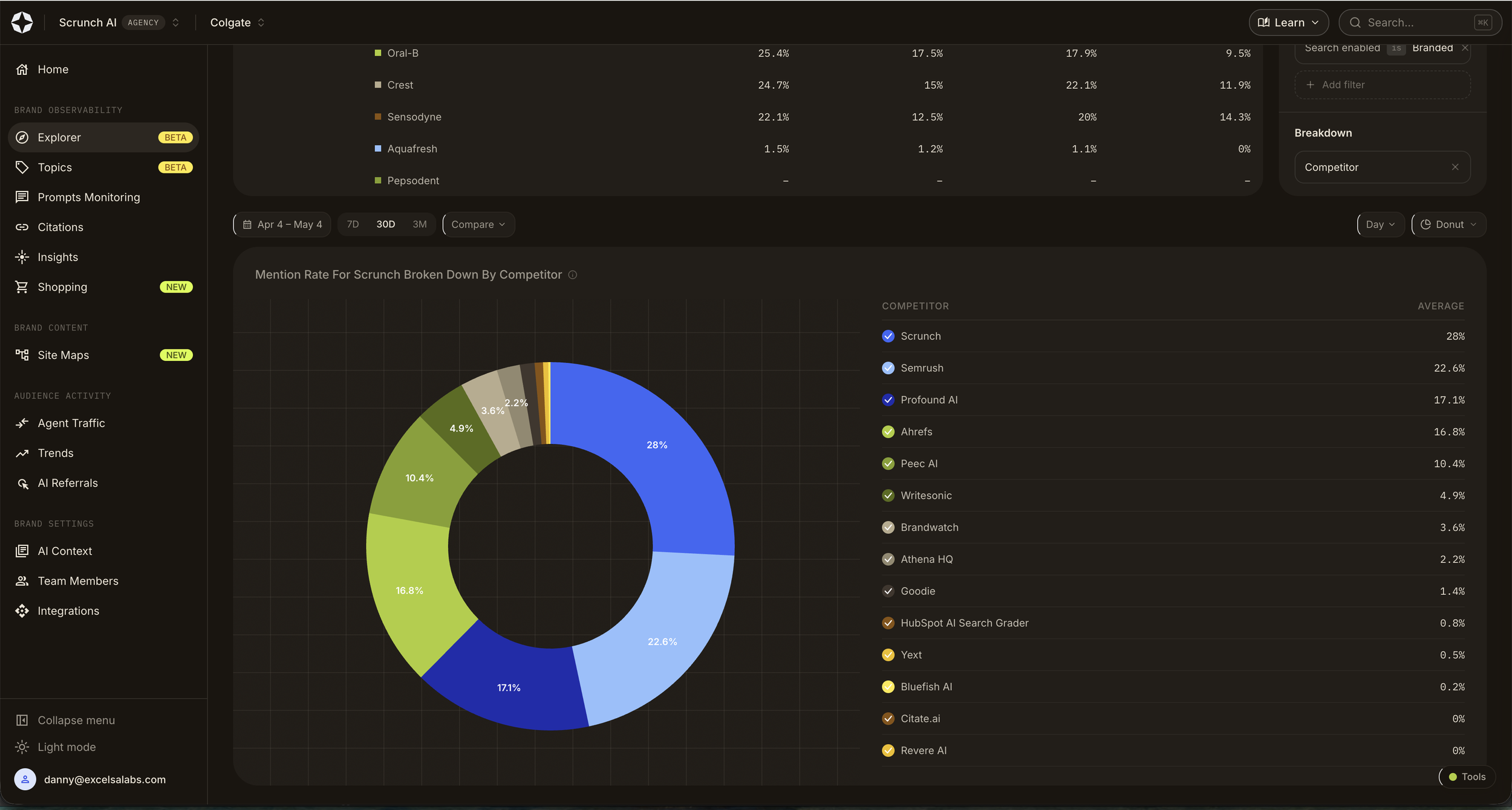1512x810 pixels.
Task: Open the Home page link
Action: point(103,70)
